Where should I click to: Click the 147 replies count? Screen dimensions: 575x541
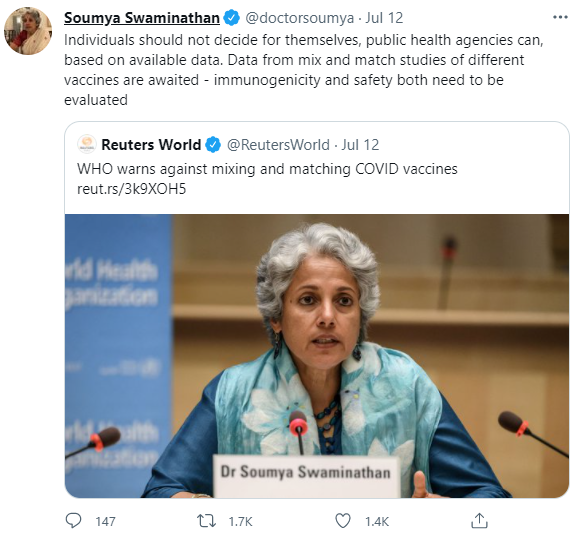click(105, 521)
